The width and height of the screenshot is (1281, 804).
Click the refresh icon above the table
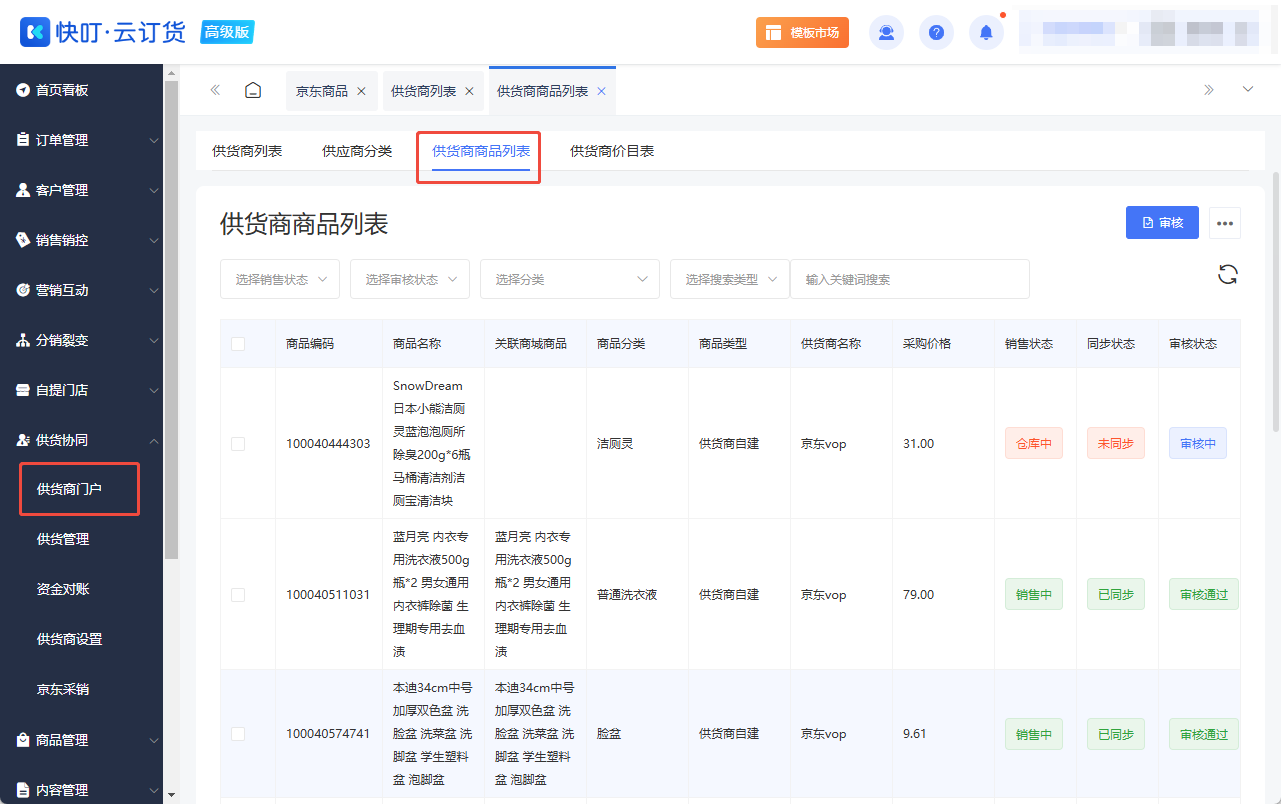click(1228, 275)
